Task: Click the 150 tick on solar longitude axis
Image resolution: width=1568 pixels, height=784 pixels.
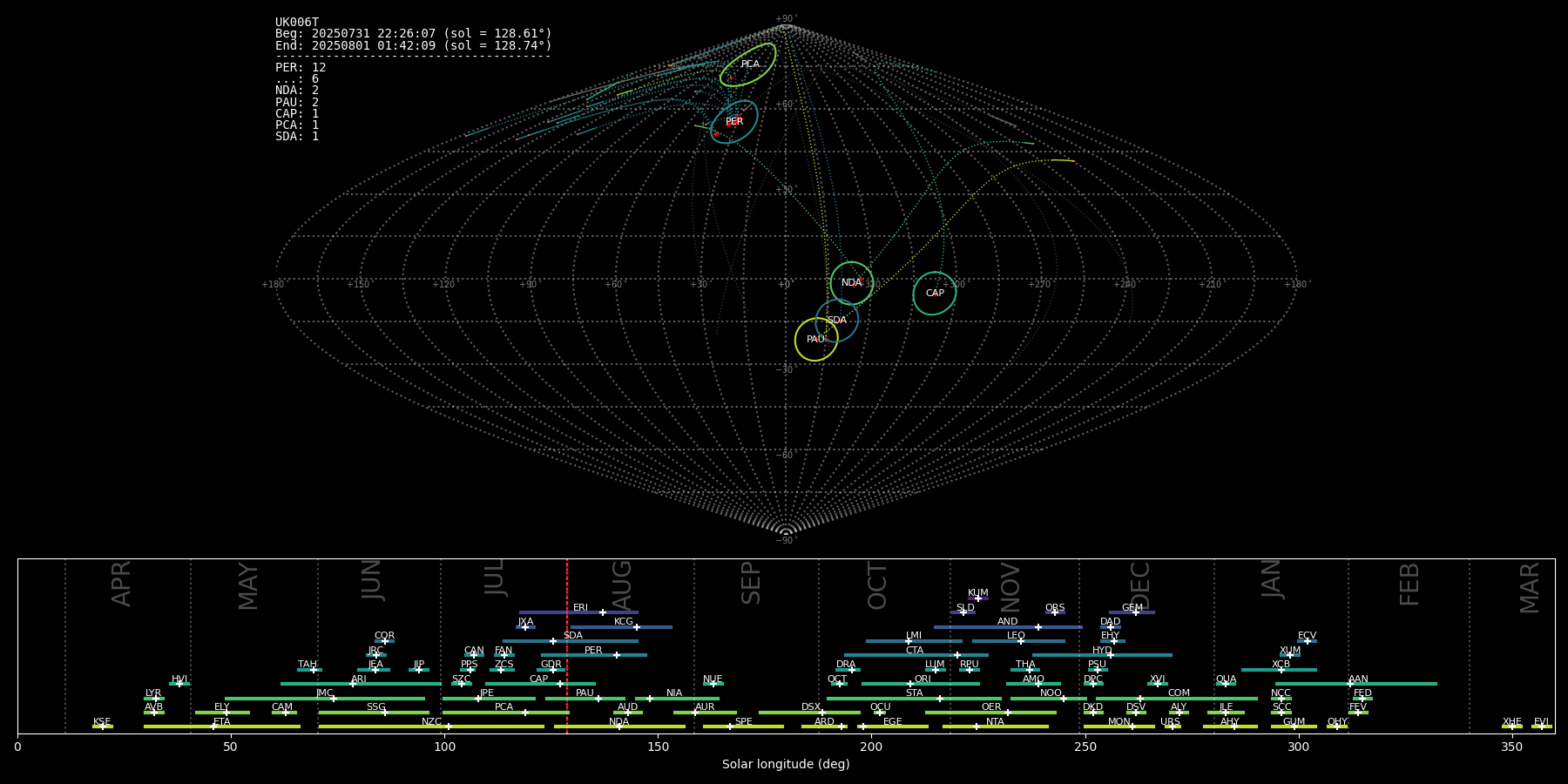Action: [658, 747]
